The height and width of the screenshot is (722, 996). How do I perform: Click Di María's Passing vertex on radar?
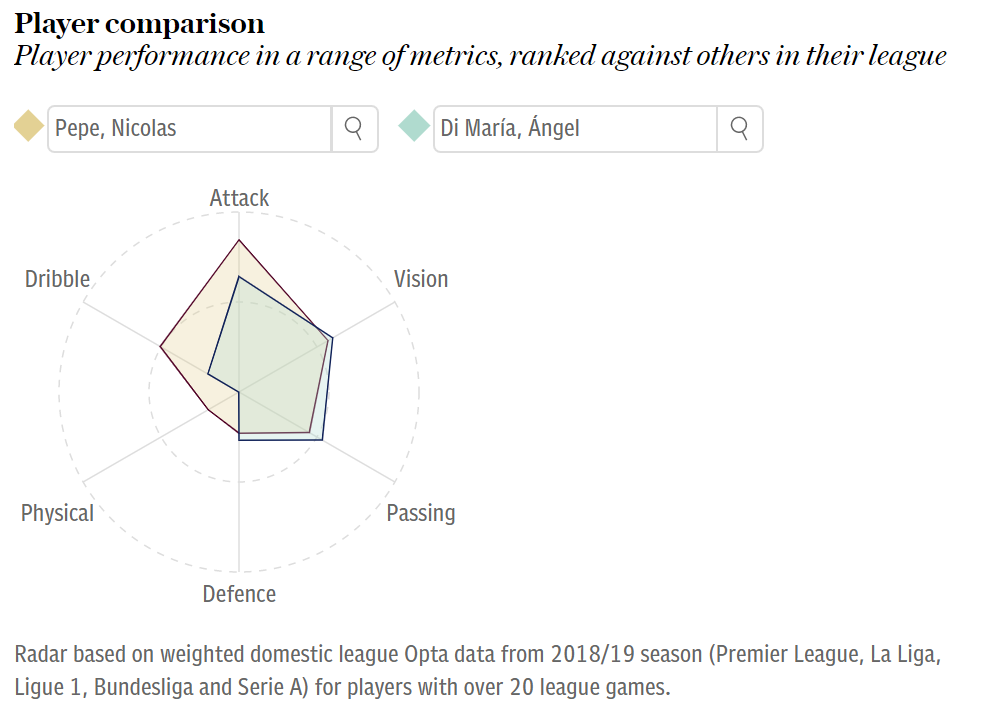tap(322, 439)
